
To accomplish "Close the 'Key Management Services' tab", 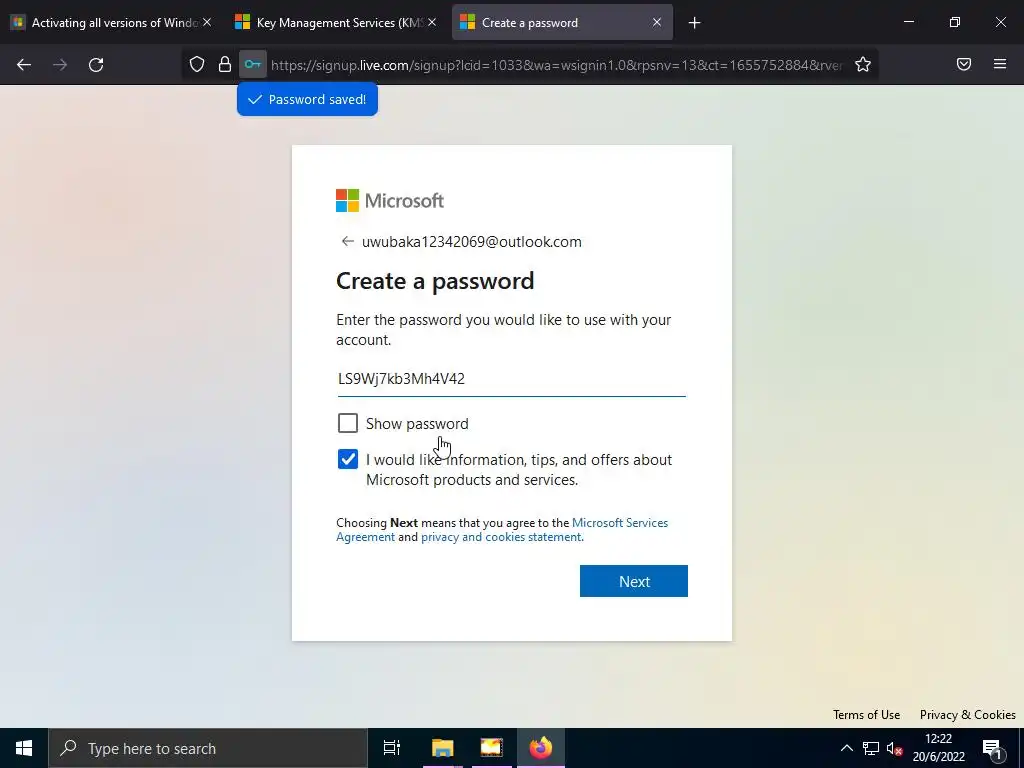I will 432,22.
